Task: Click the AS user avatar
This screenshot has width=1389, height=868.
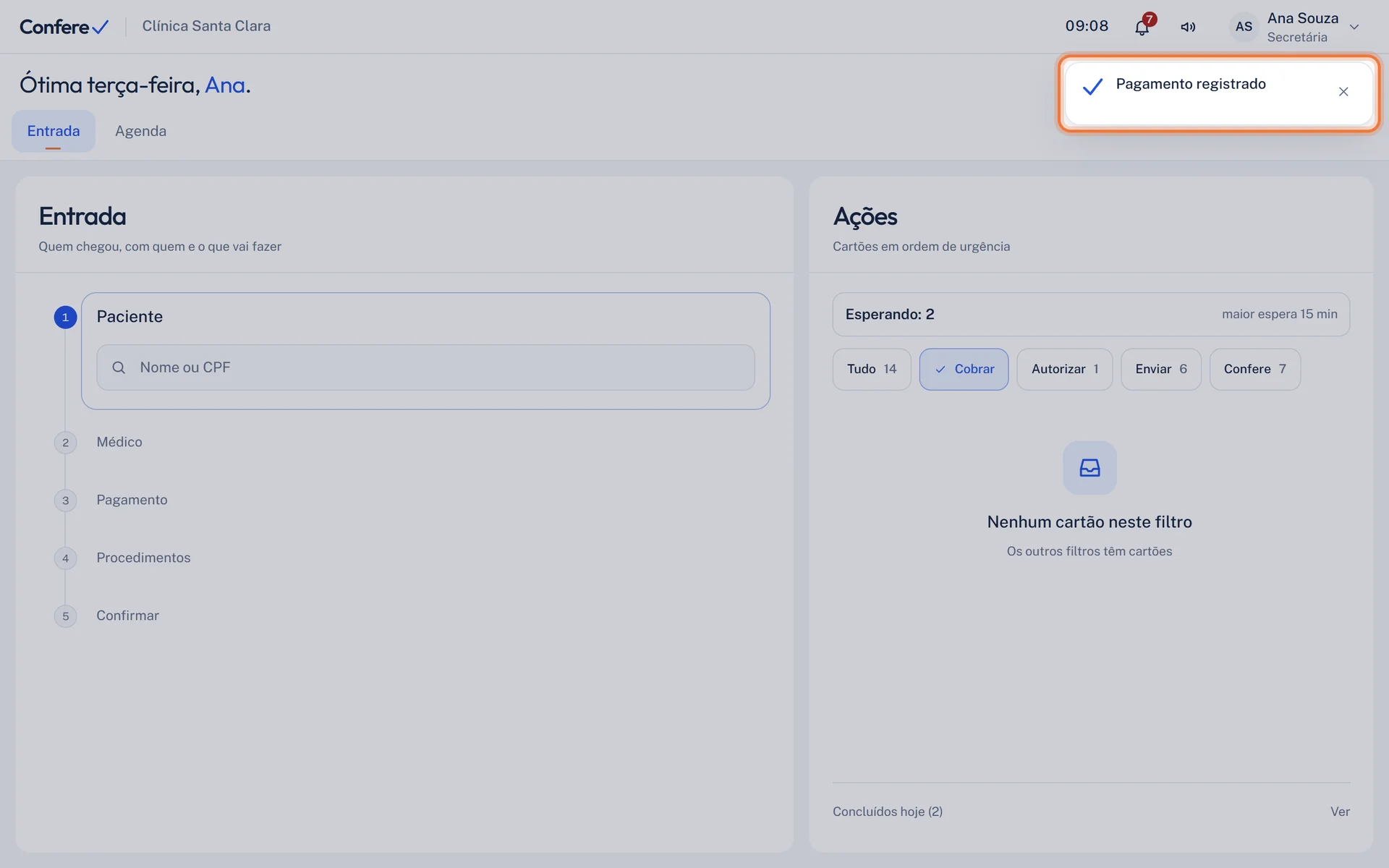Action: click(x=1244, y=27)
